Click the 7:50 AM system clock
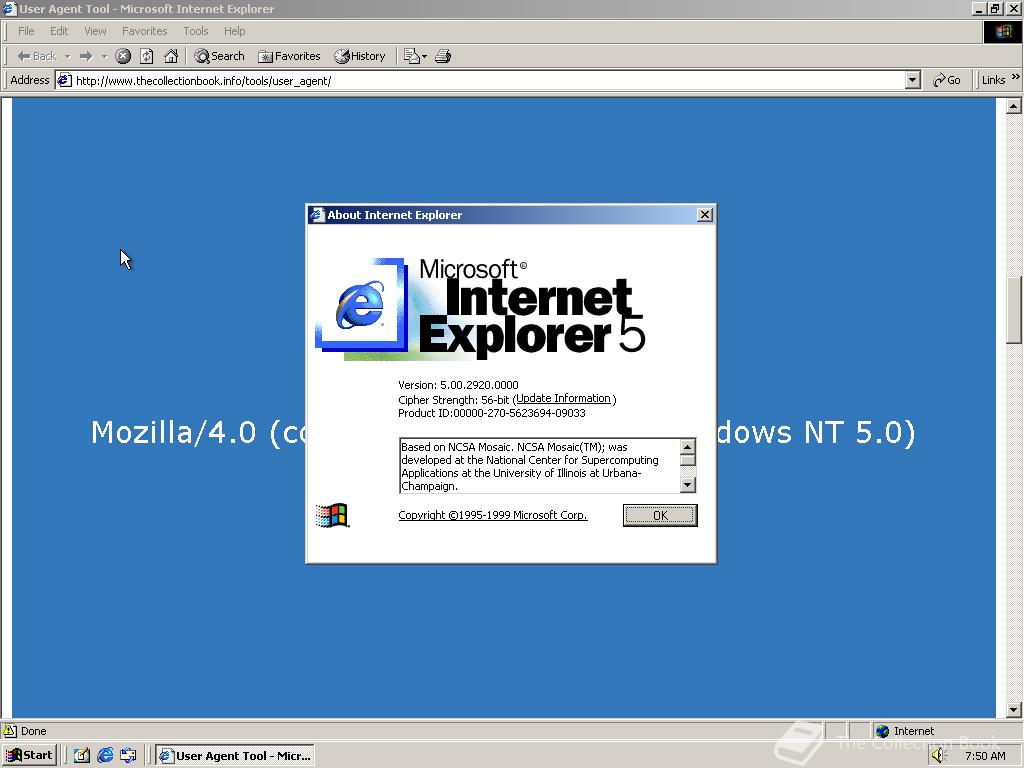The height and width of the screenshot is (768, 1024). 985,756
